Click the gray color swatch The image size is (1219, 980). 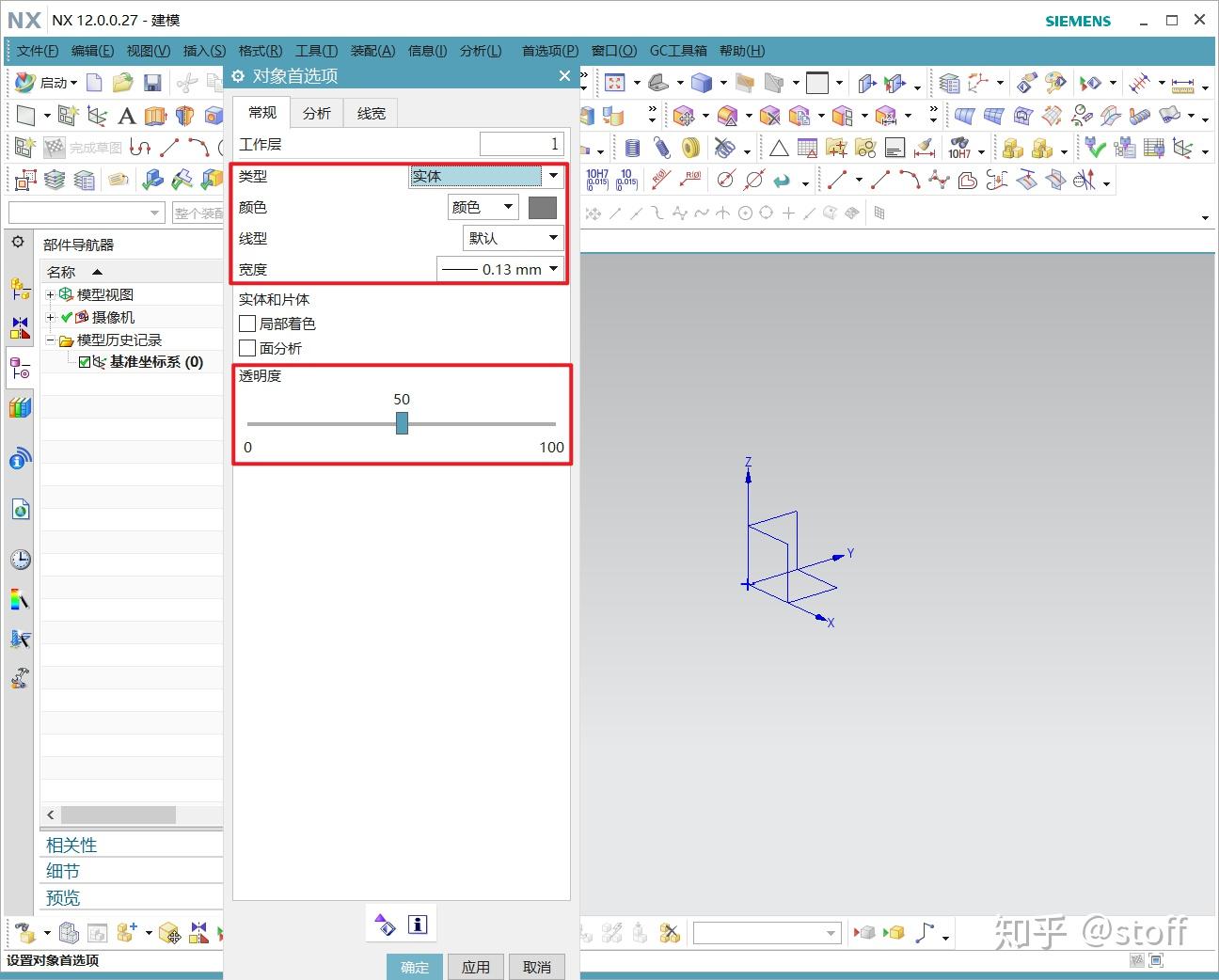click(543, 208)
